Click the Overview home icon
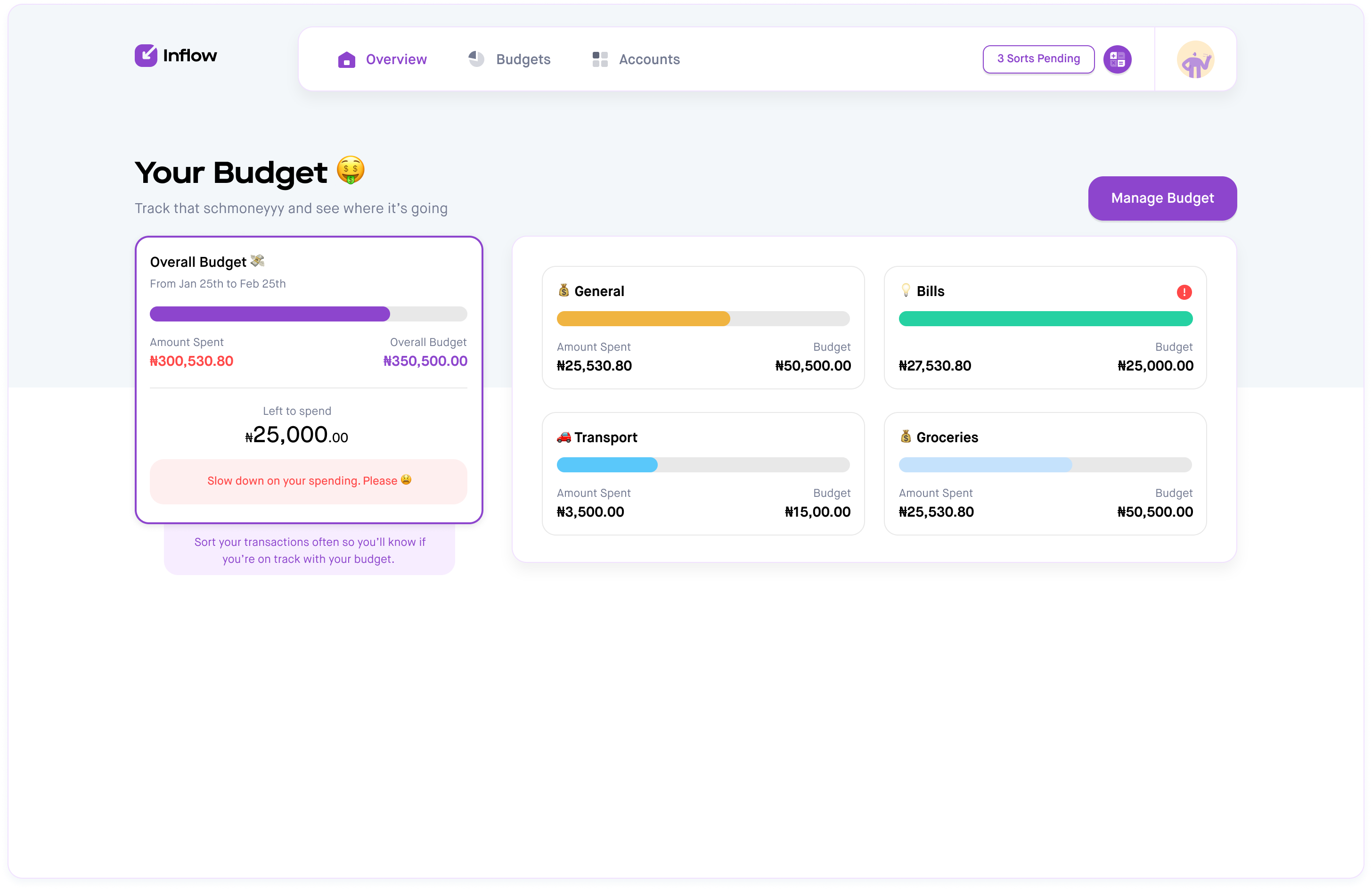This screenshot has height=890, width=1372. (346, 59)
